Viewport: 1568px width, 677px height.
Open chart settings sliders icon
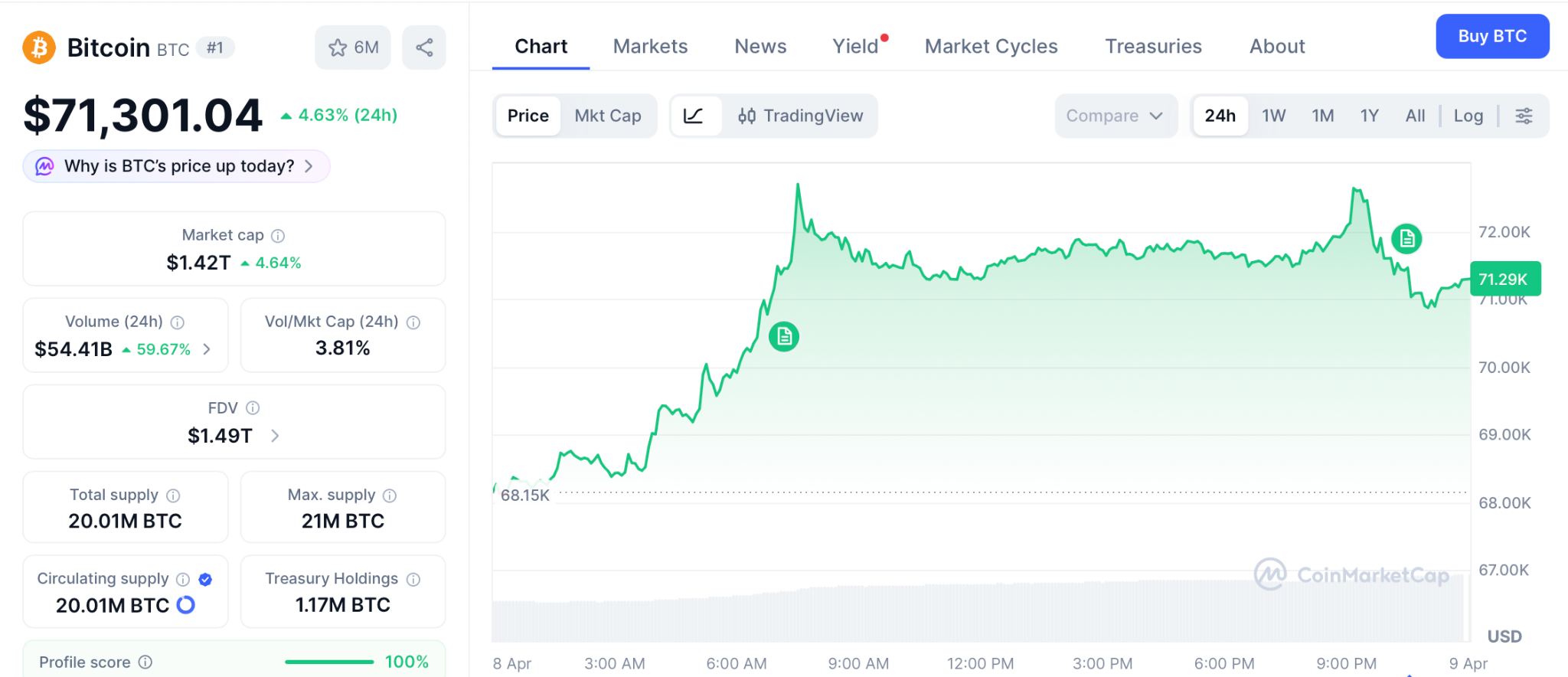point(1524,116)
